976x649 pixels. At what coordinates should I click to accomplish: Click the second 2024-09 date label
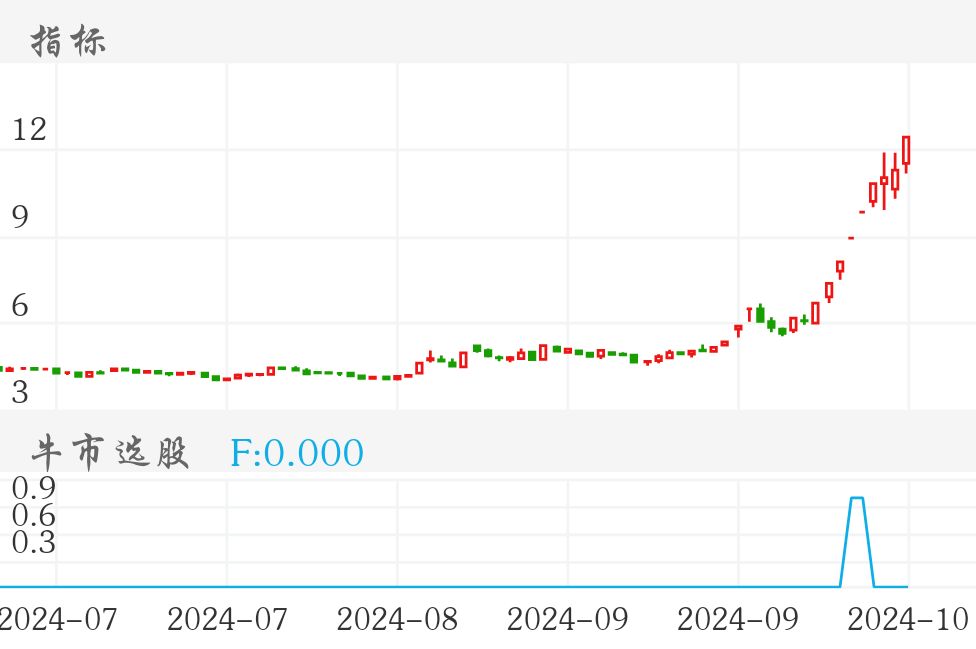coord(738,620)
